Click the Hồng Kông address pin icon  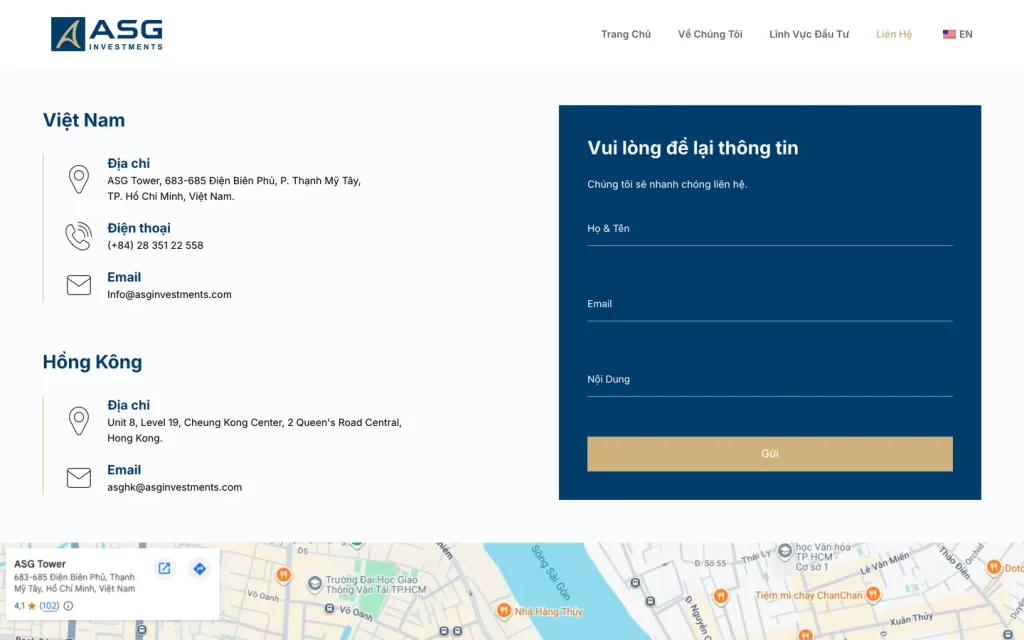pyautogui.click(x=79, y=421)
